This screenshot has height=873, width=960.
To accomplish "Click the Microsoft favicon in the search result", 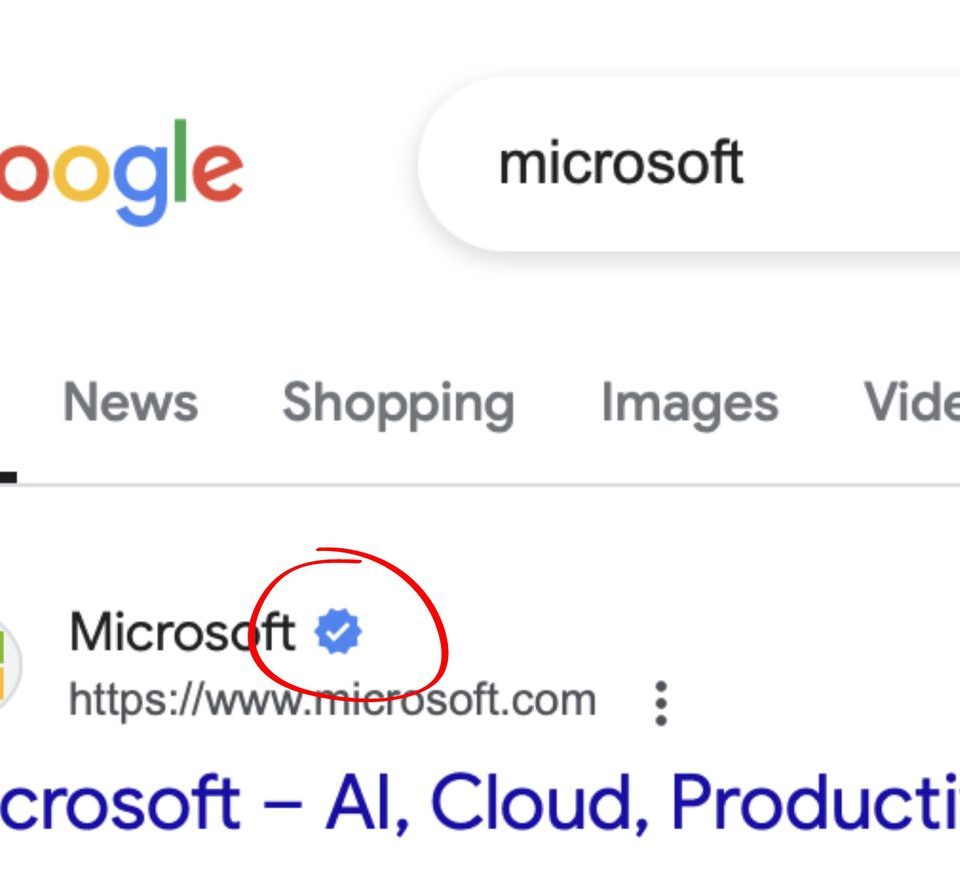I will [x=8, y=665].
